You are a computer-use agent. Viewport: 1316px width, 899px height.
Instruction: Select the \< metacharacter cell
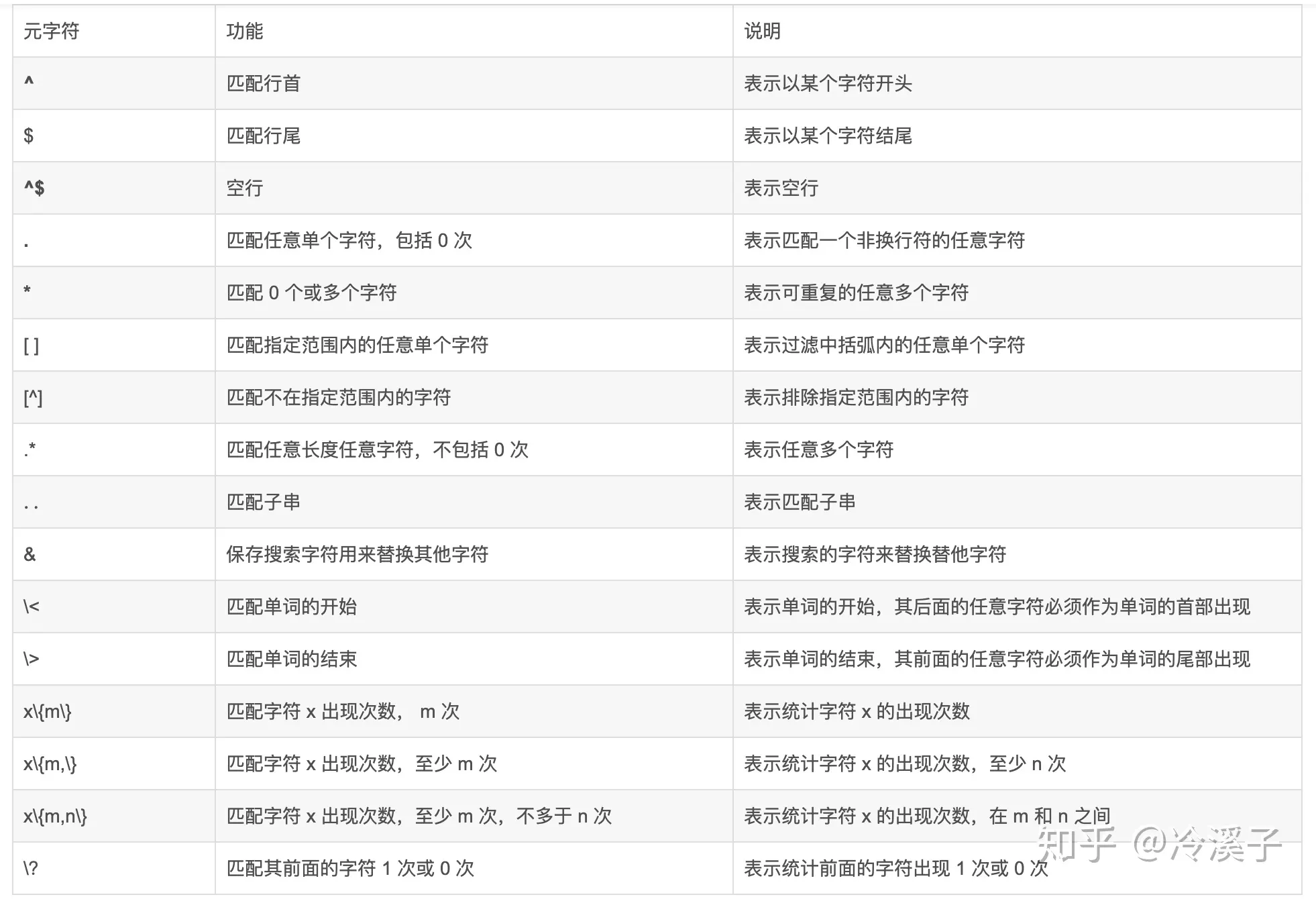point(114,606)
